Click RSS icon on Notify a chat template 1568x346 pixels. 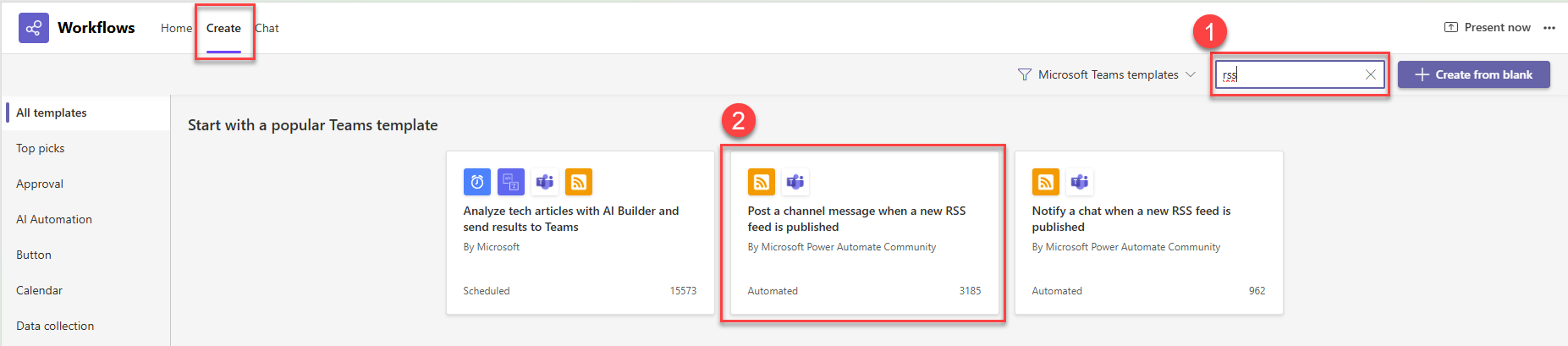point(1046,182)
